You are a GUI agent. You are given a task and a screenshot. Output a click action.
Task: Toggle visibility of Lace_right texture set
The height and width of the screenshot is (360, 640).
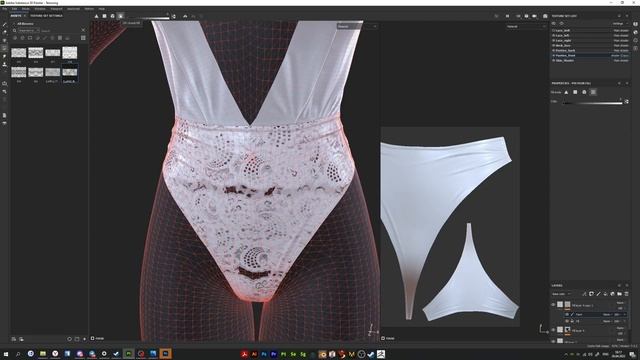(x=553, y=40)
